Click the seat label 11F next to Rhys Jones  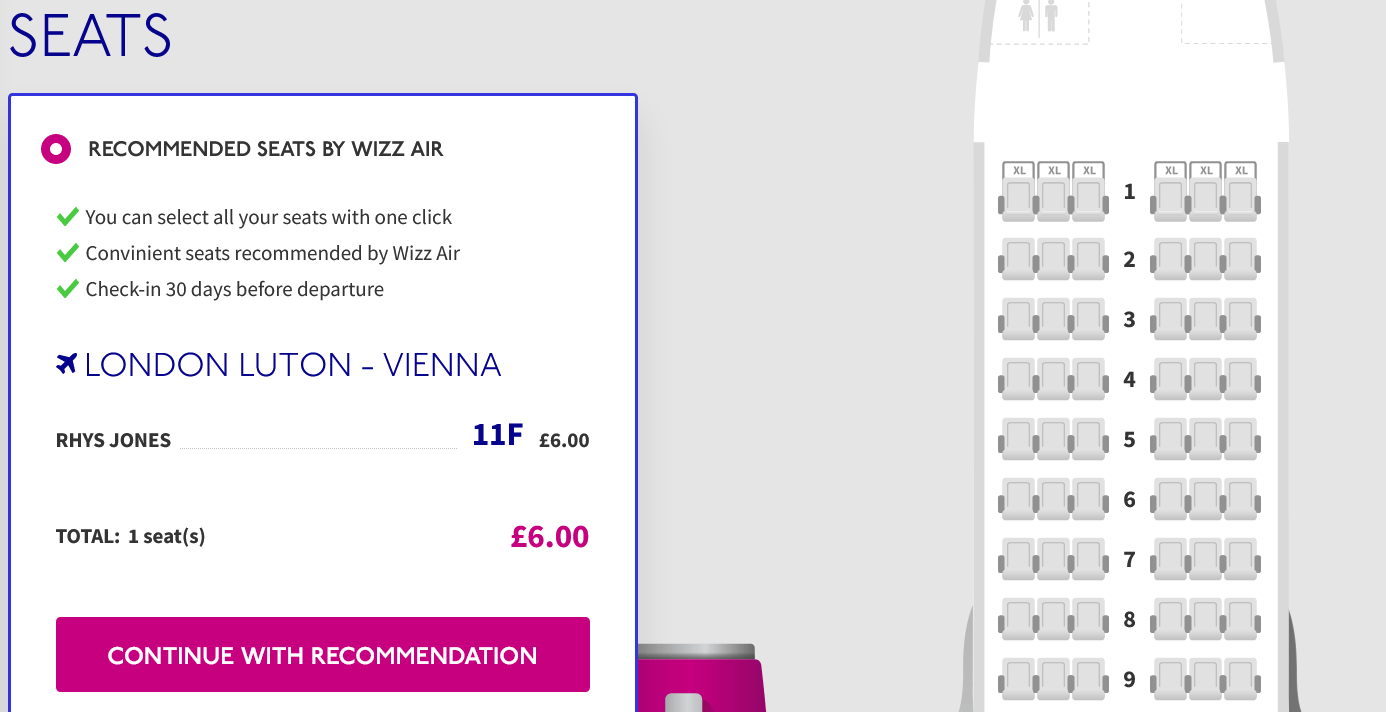[x=497, y=434]
